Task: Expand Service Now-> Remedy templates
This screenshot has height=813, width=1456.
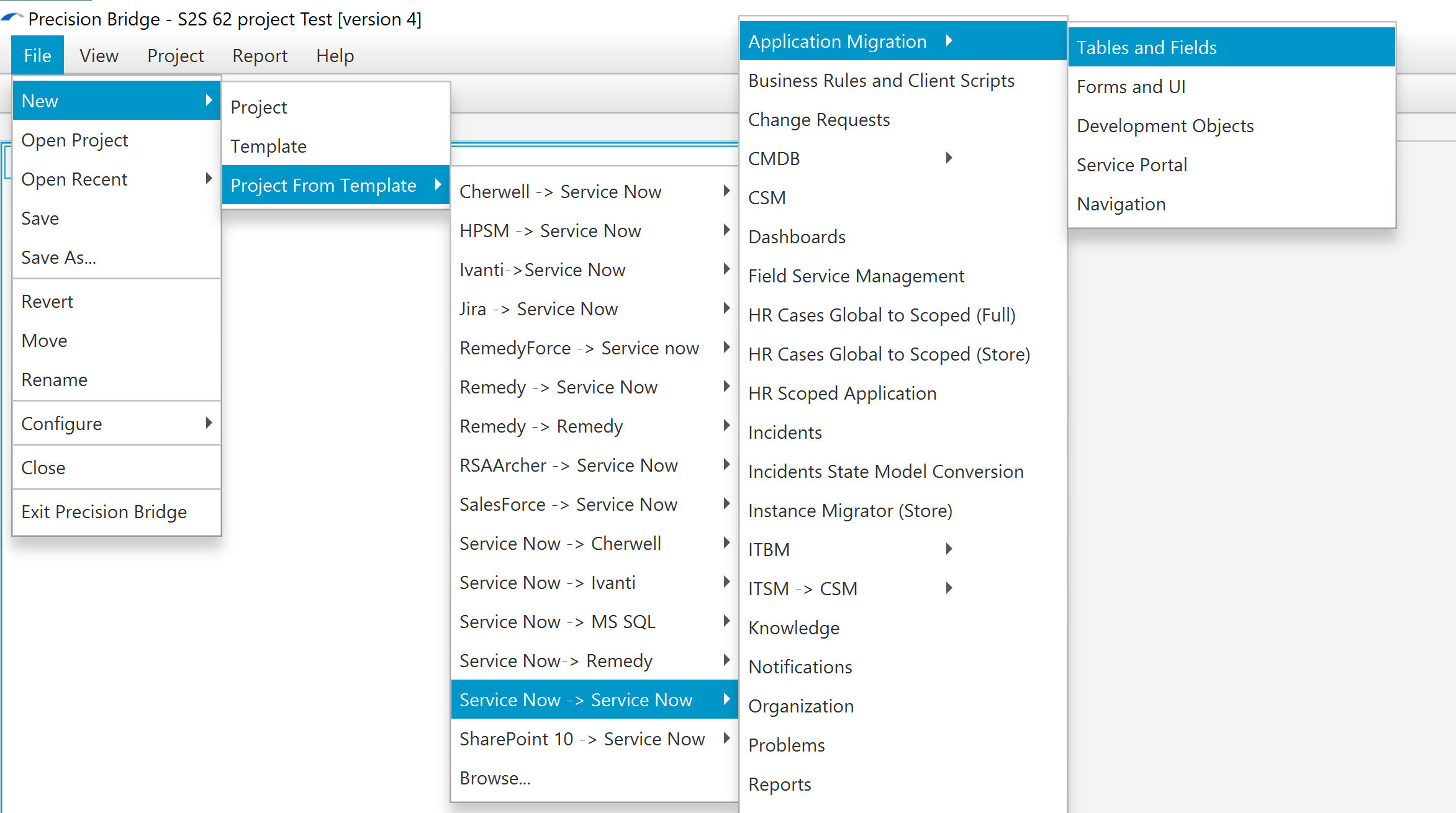Action: (595, 660)
